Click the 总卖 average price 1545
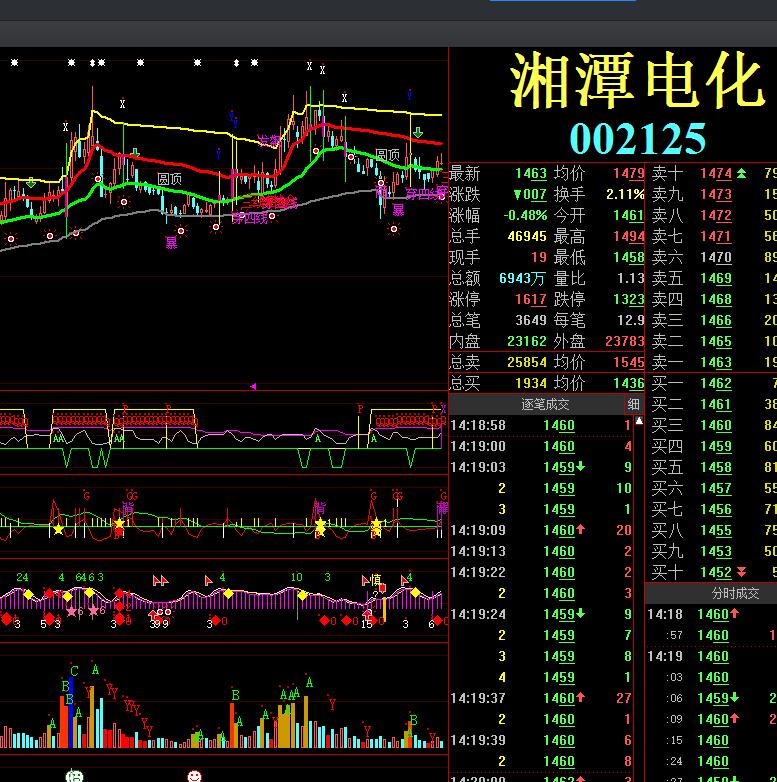This screenshot has width=777, height=782. coord(628,362)
